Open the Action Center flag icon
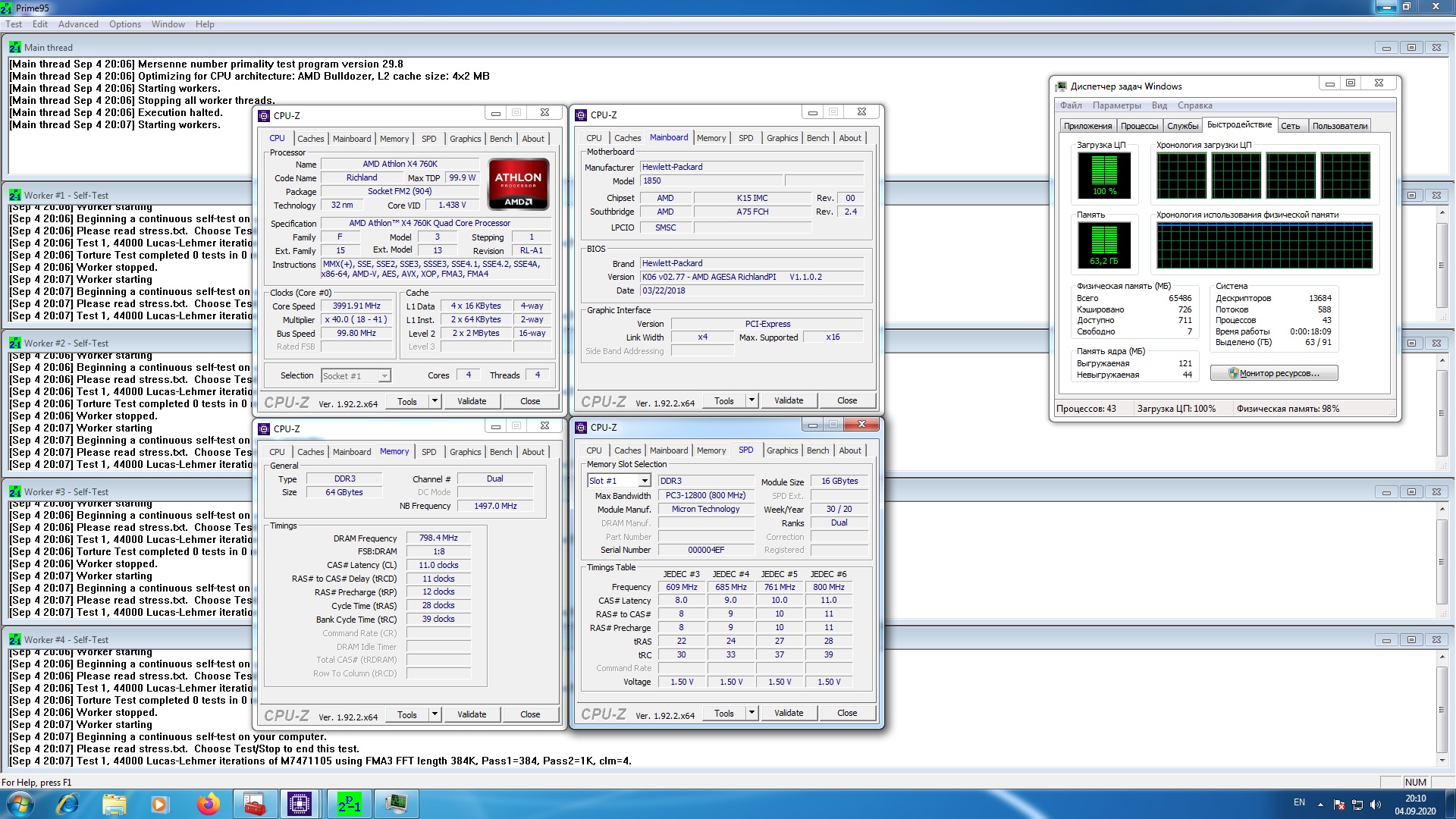This screenshot has height=819, width=1456. coord(1339,804)
